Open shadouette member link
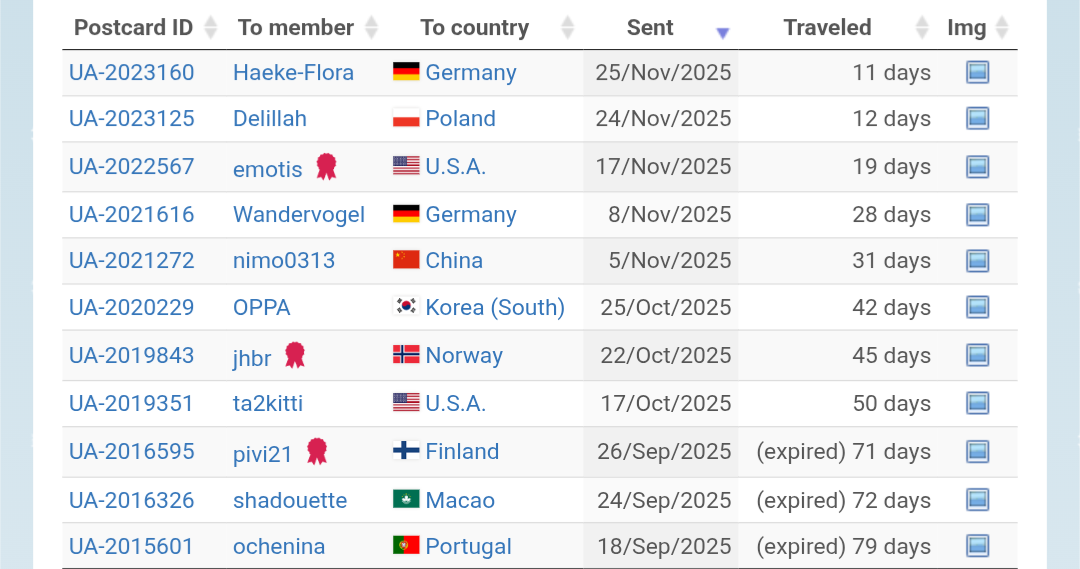The width and height of the screenshot is (1080, 569). tap(290, 500)
